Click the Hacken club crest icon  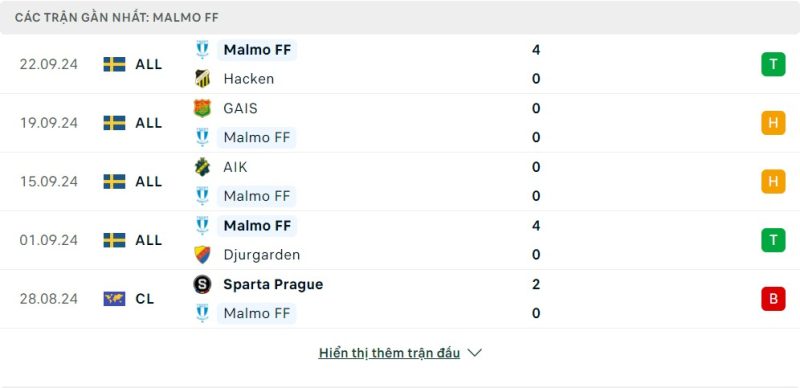(203, 79)
